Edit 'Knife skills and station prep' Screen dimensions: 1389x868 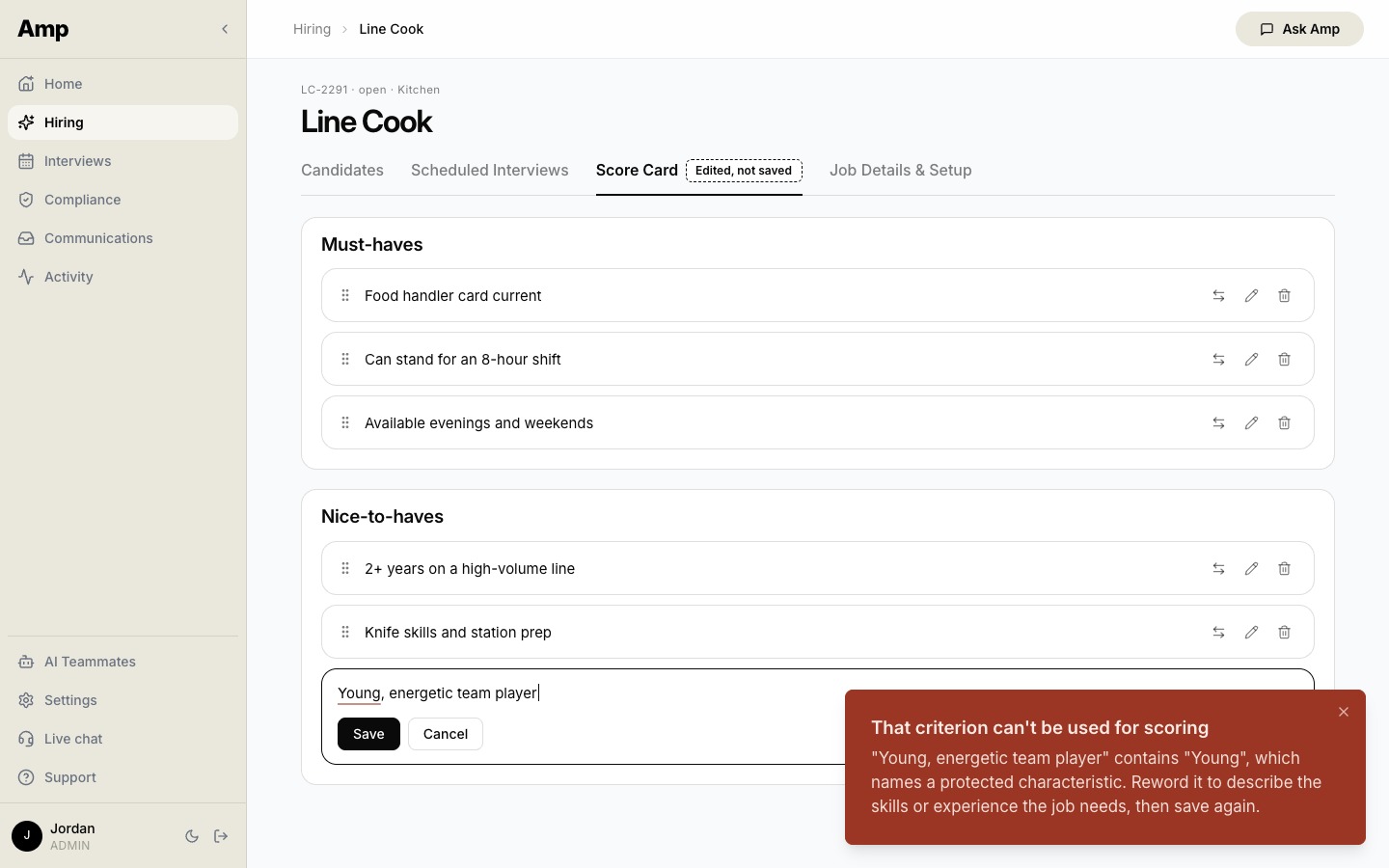click(x=1251, y=633)
